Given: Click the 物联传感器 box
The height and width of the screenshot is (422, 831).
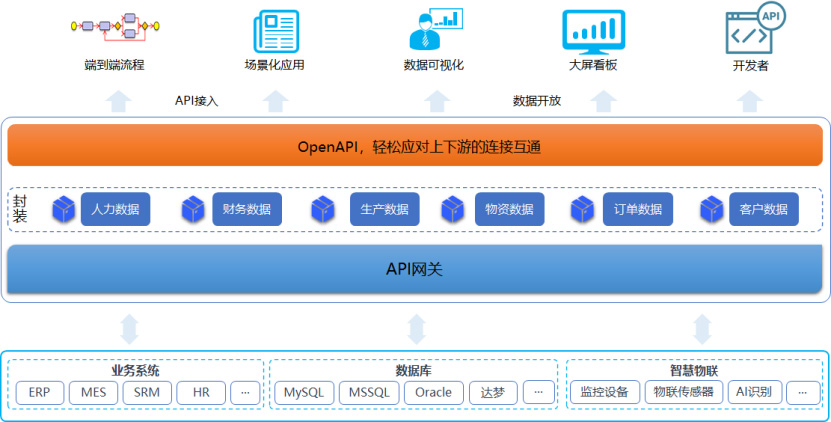Looking at the screenshot, I should (x=684, y=393).
